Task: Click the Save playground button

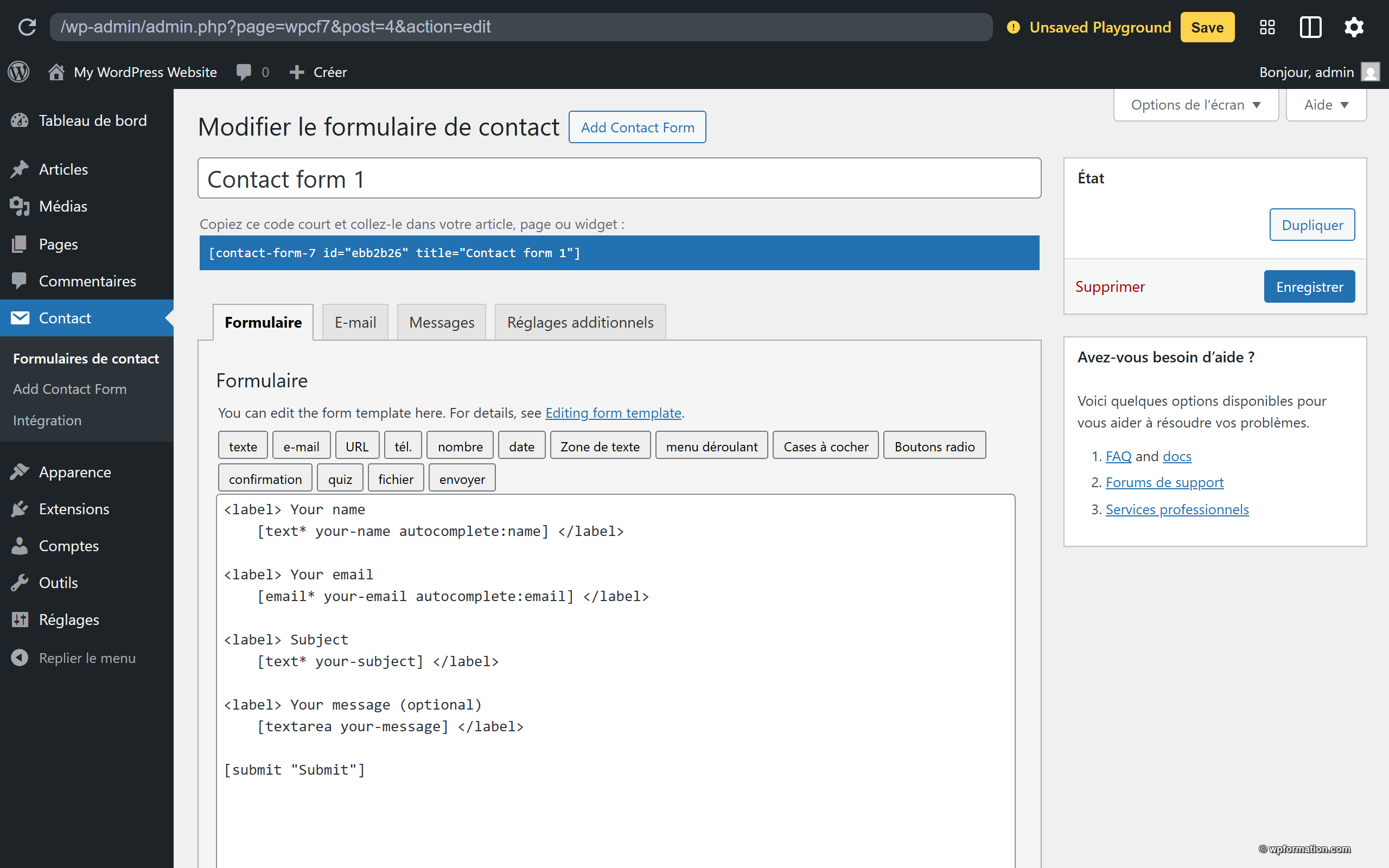Action: click(1207, 27)
